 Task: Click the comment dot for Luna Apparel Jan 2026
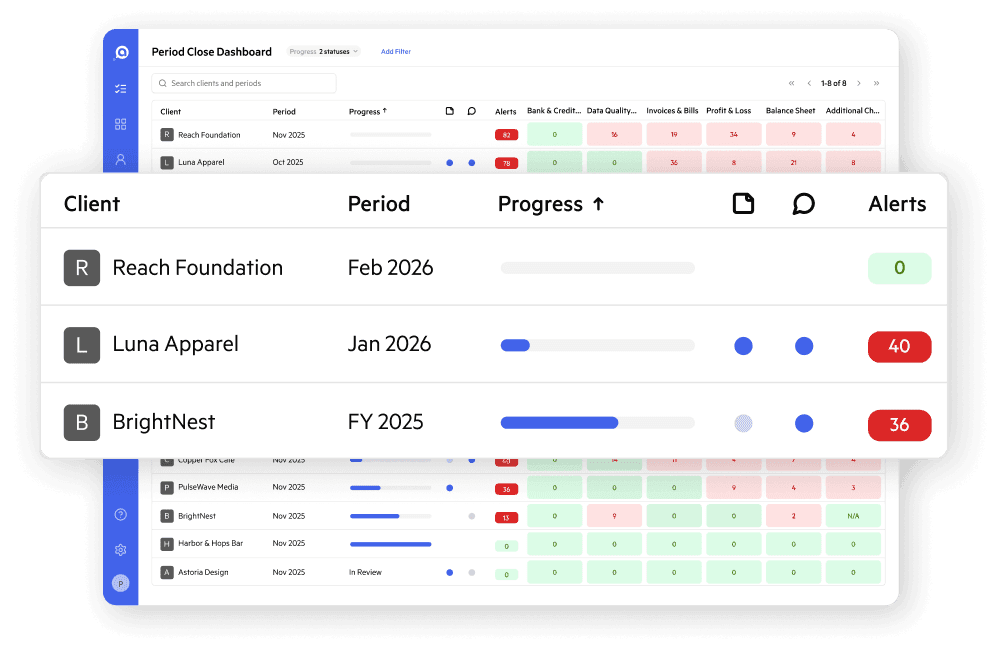click(804, 346)
